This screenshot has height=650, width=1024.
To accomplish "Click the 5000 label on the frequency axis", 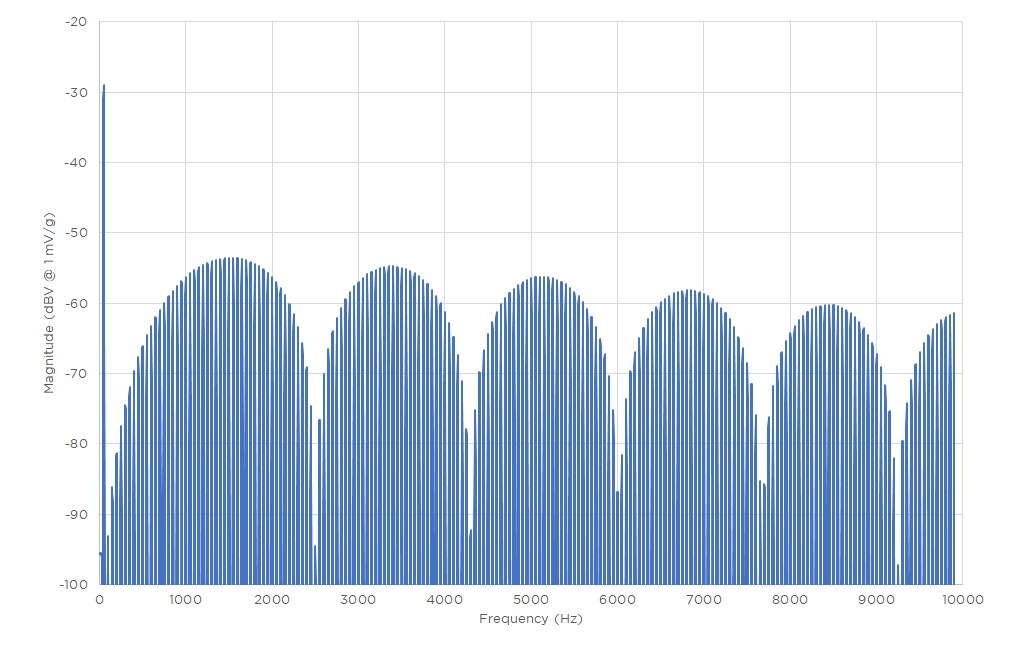I will (x=530, y=599).
